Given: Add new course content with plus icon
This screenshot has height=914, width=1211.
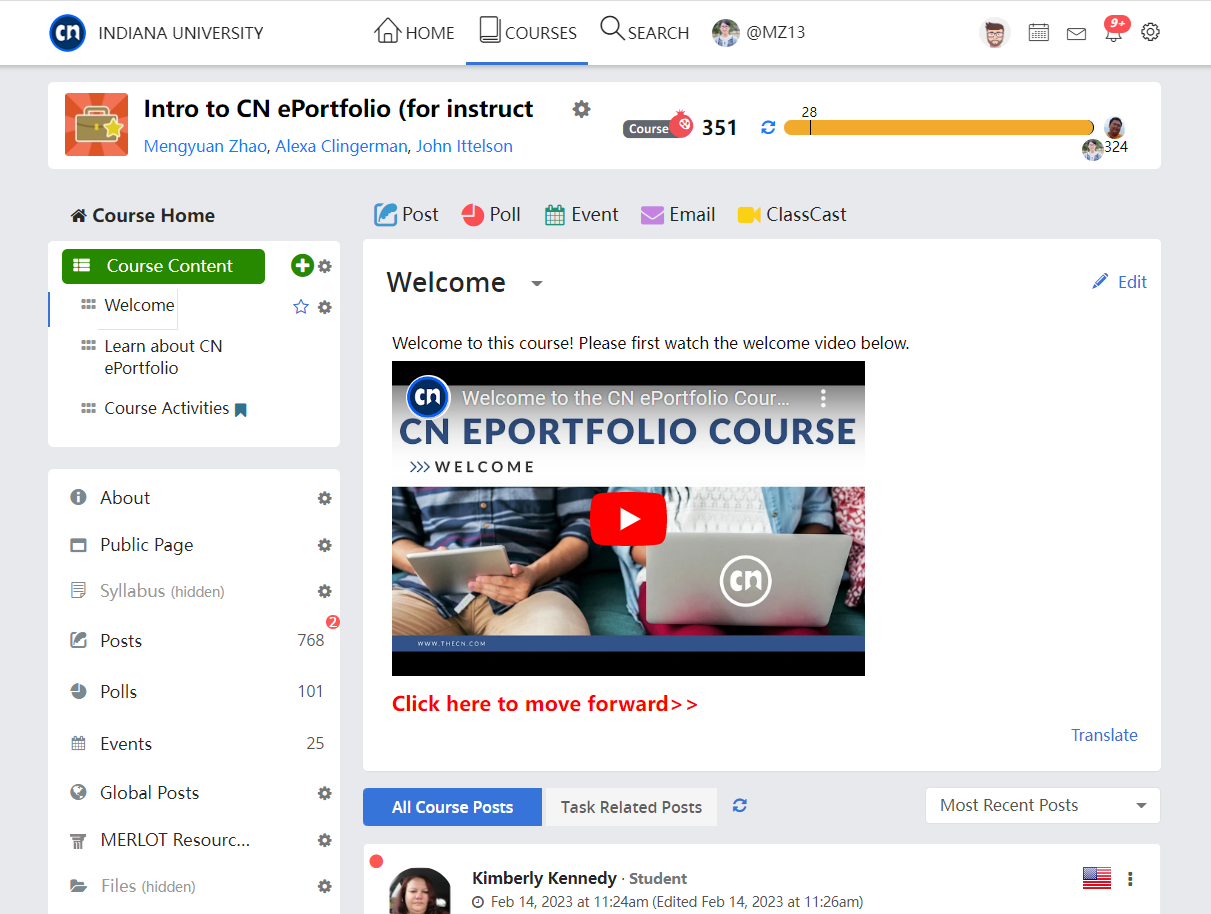Looking at the screenshot, I should (302, 266).
